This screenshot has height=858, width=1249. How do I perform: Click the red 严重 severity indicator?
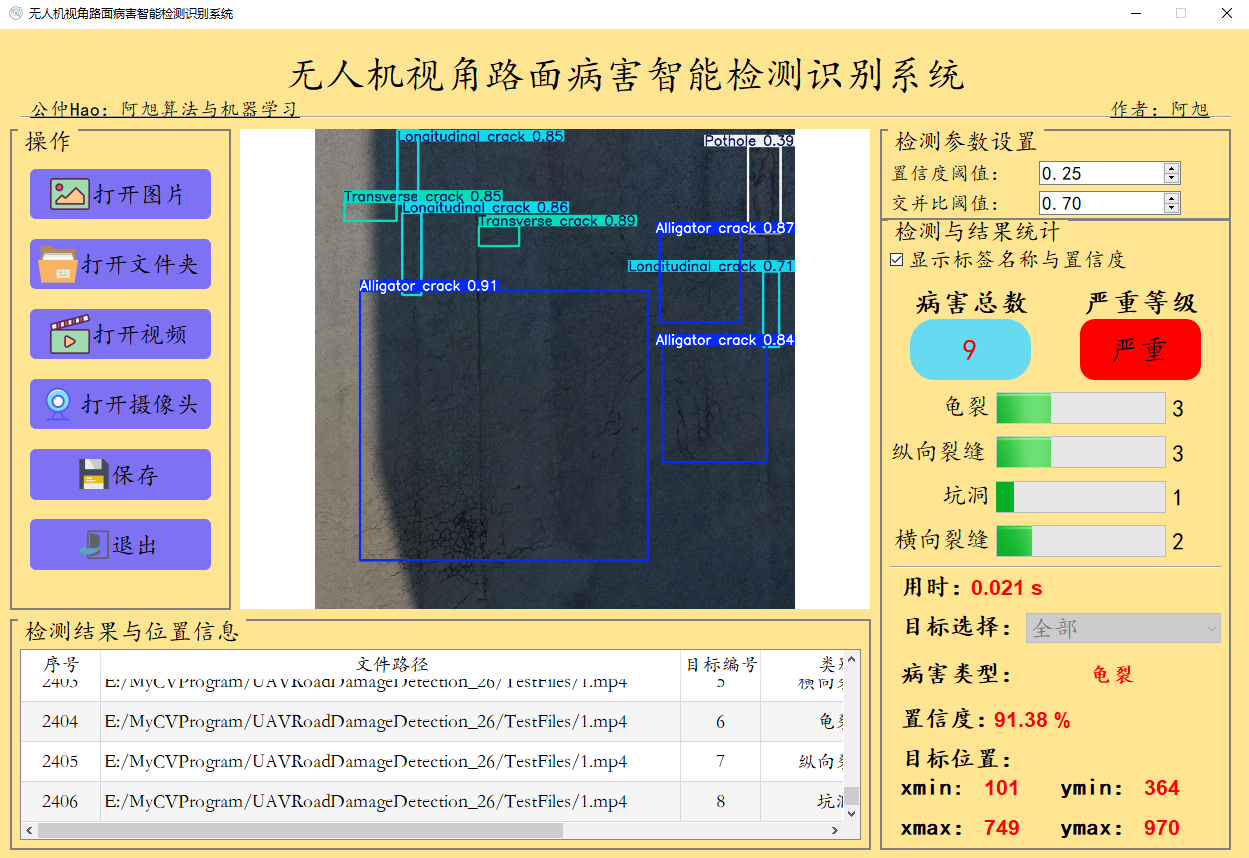(x=1139, y=350)
